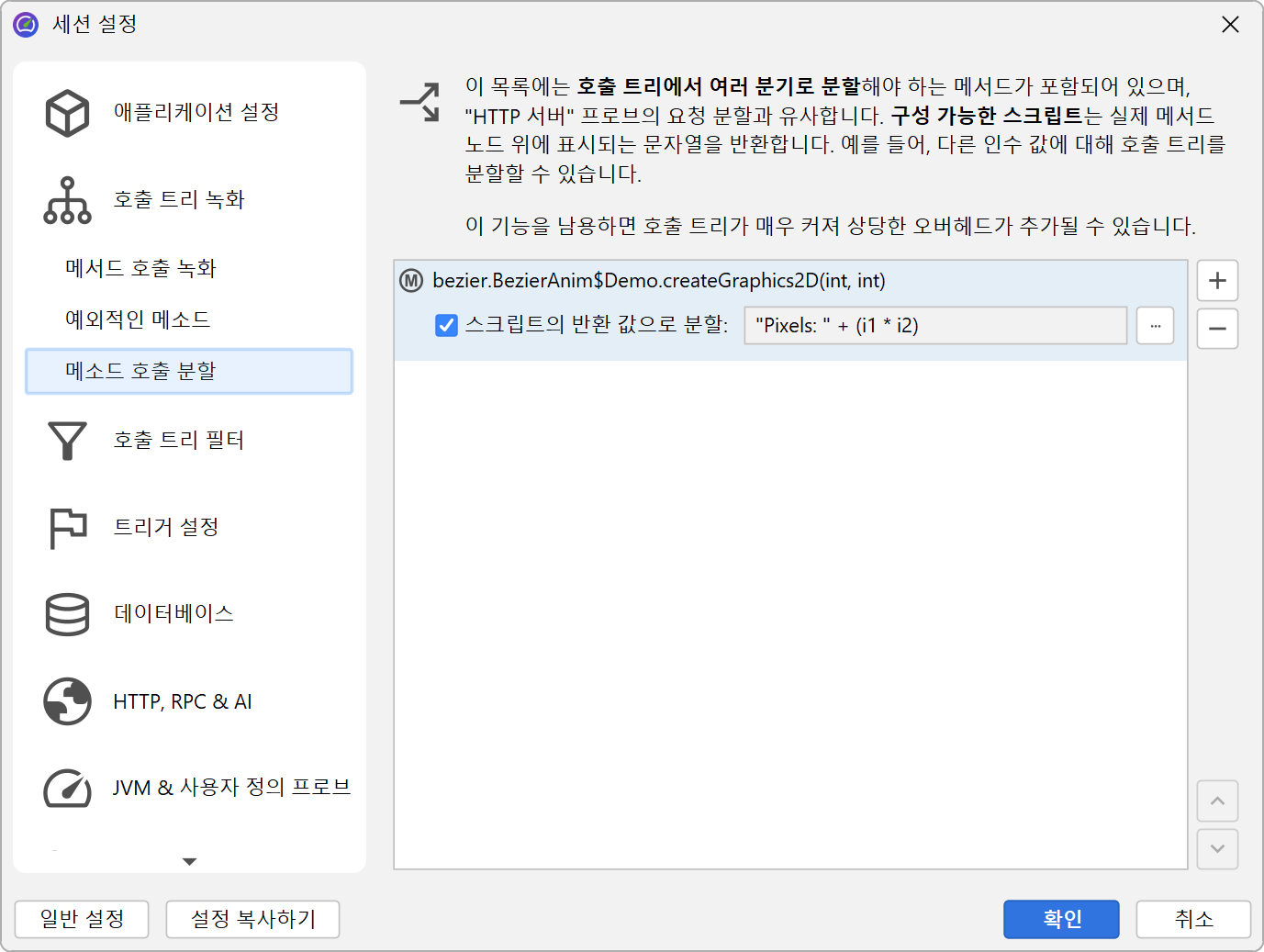Image resolution: width=1264 pixels, height=952 pixels.
Task: Select 예외적인 메소드 in the sidebar
Action: 138,319
